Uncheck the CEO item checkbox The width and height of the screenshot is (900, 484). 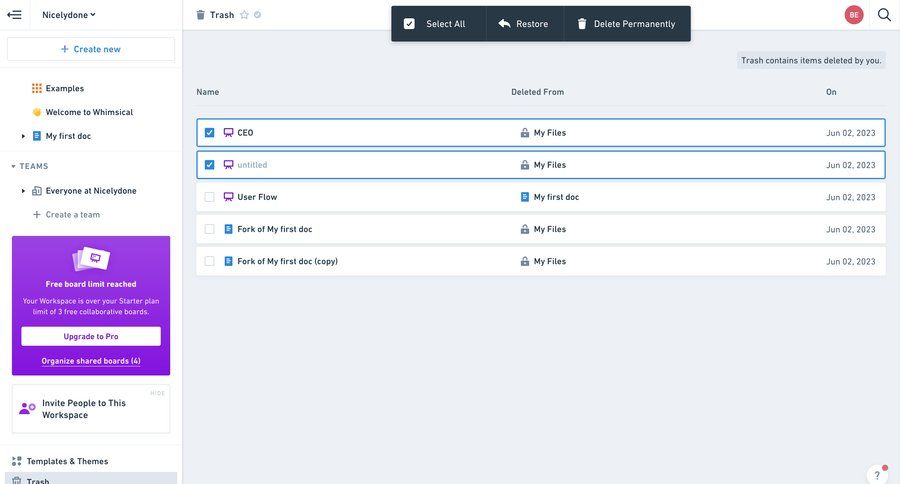pos(209,133)
